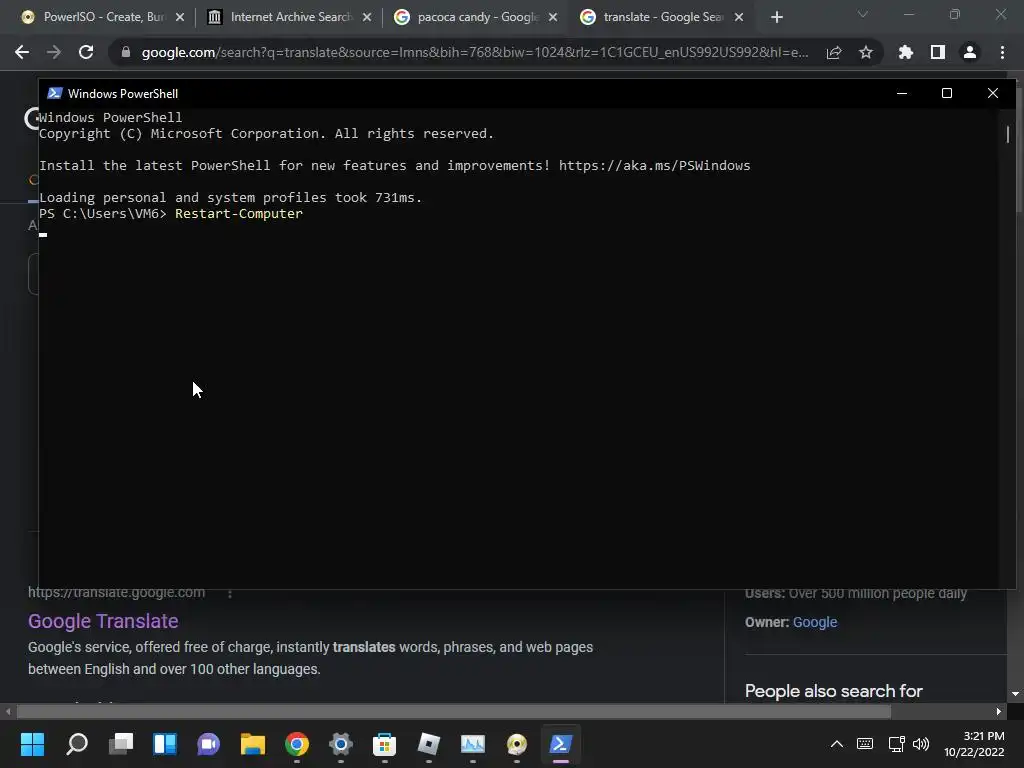Click the translate.google.com URL above result

tap(116, 592)
